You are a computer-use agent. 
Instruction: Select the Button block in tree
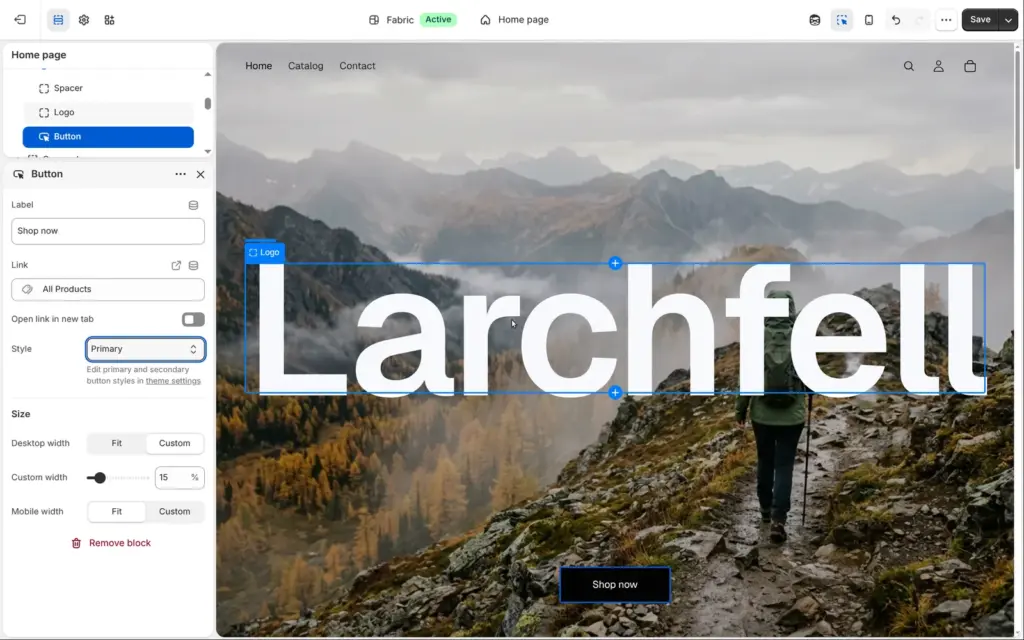click(108, 136)
